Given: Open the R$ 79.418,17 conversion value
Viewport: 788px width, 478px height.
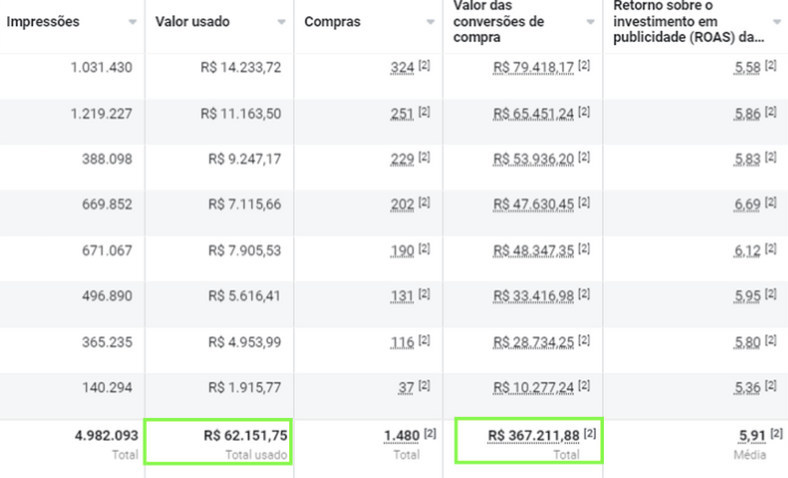Looking at the screenshot, I should click(535, 67).
